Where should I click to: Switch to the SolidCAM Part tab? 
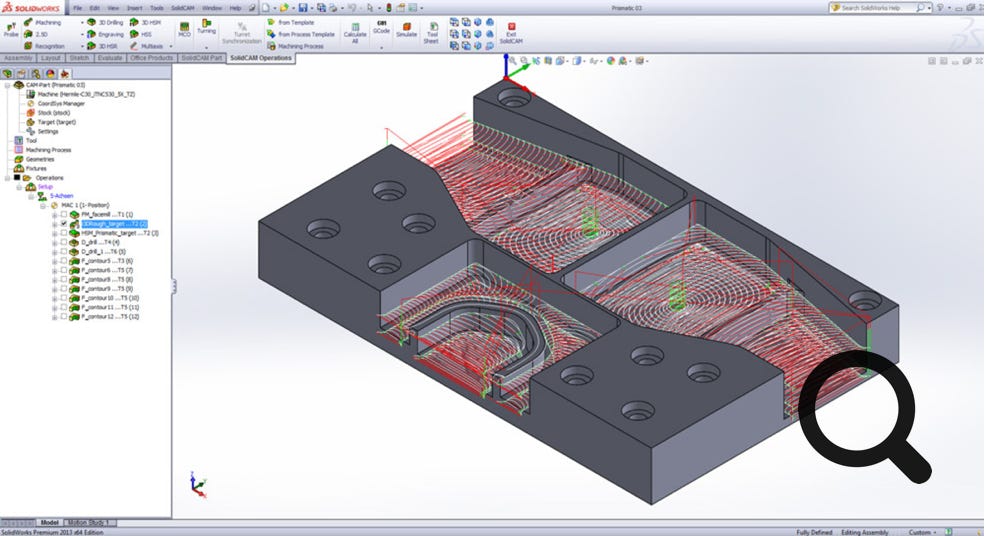202,58
